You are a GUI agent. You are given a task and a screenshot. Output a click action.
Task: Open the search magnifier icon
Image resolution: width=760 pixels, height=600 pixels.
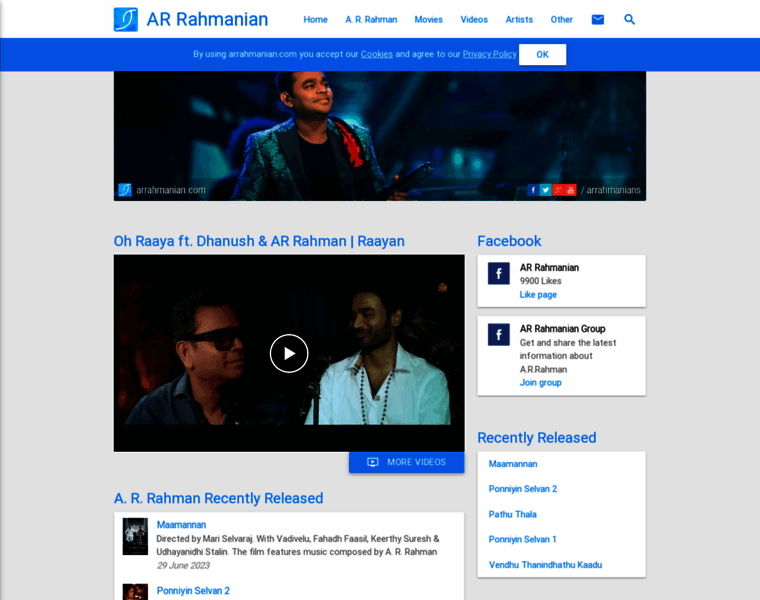pos(629,19)
